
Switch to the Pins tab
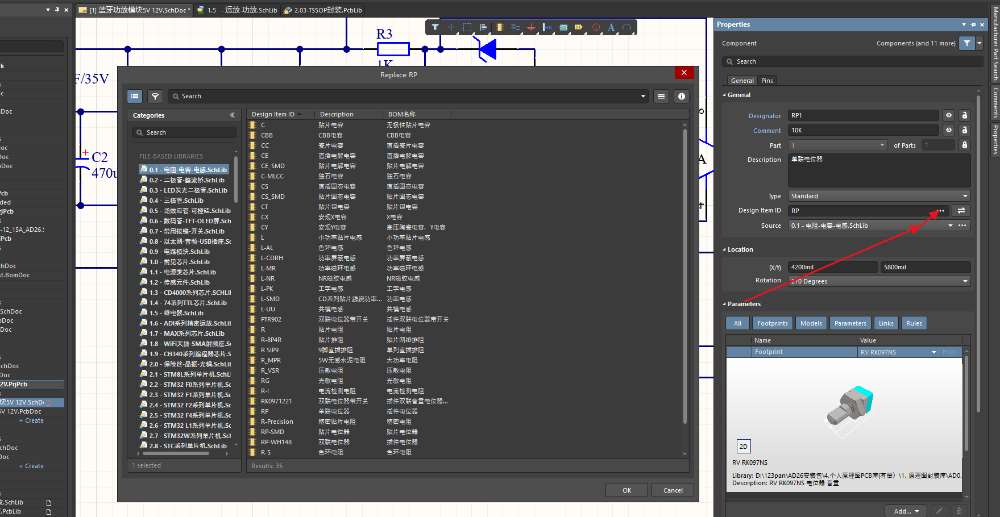(x=767, y=80)
